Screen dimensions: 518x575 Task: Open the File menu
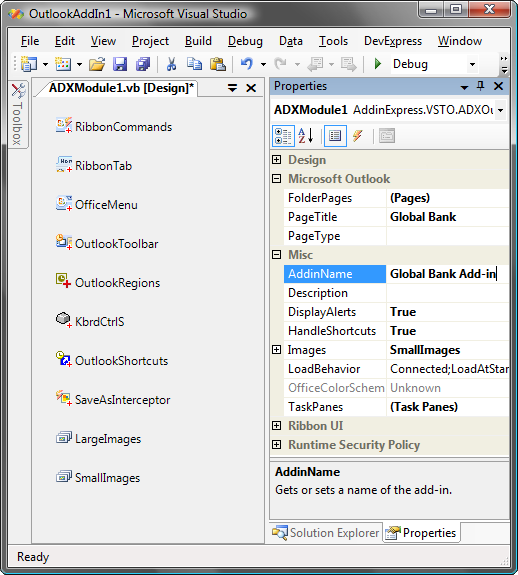[30, 41]
